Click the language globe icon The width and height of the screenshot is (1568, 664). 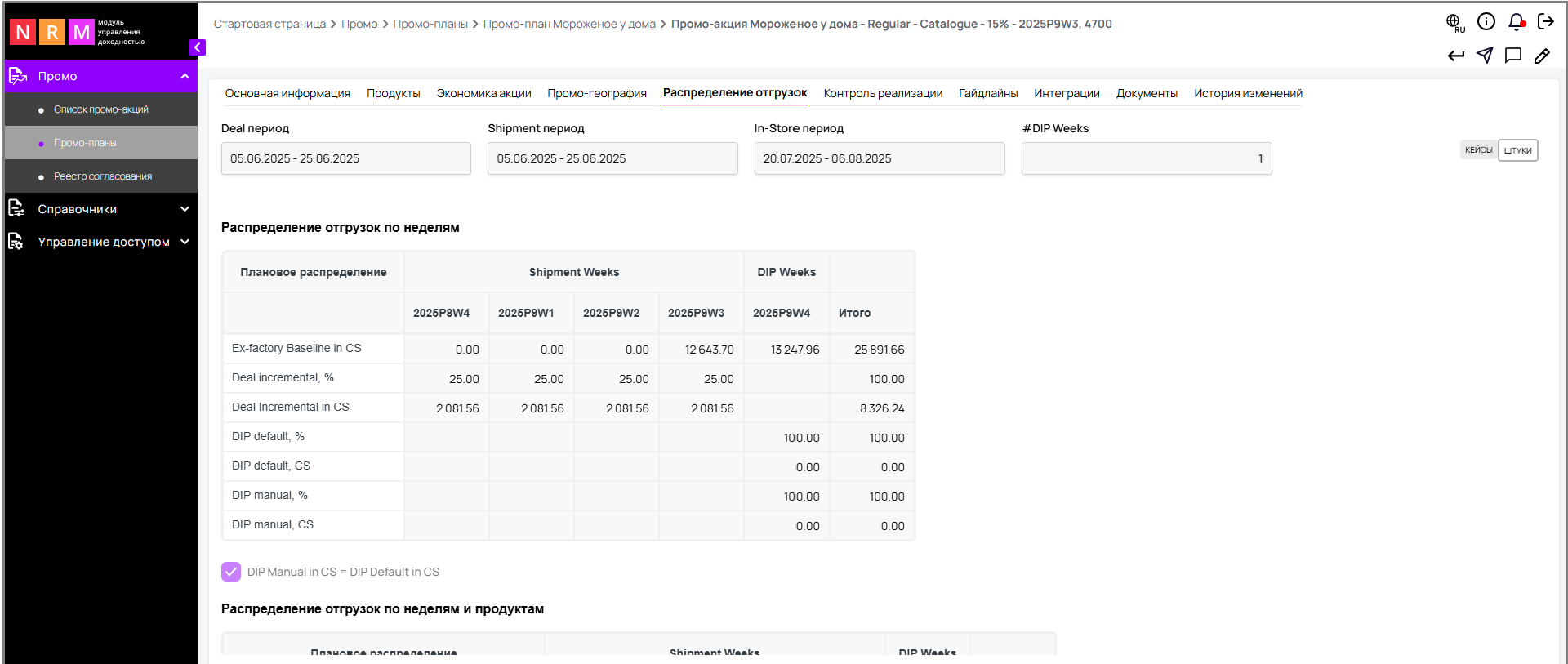coord(1454,22)
